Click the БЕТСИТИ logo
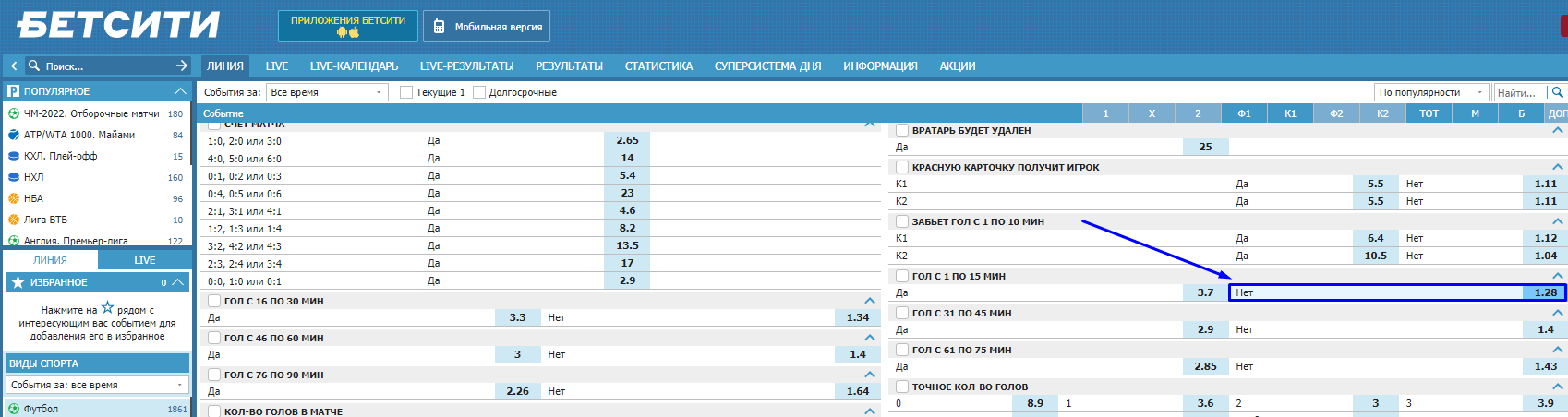1568x417 pixels. click(118, 25)
